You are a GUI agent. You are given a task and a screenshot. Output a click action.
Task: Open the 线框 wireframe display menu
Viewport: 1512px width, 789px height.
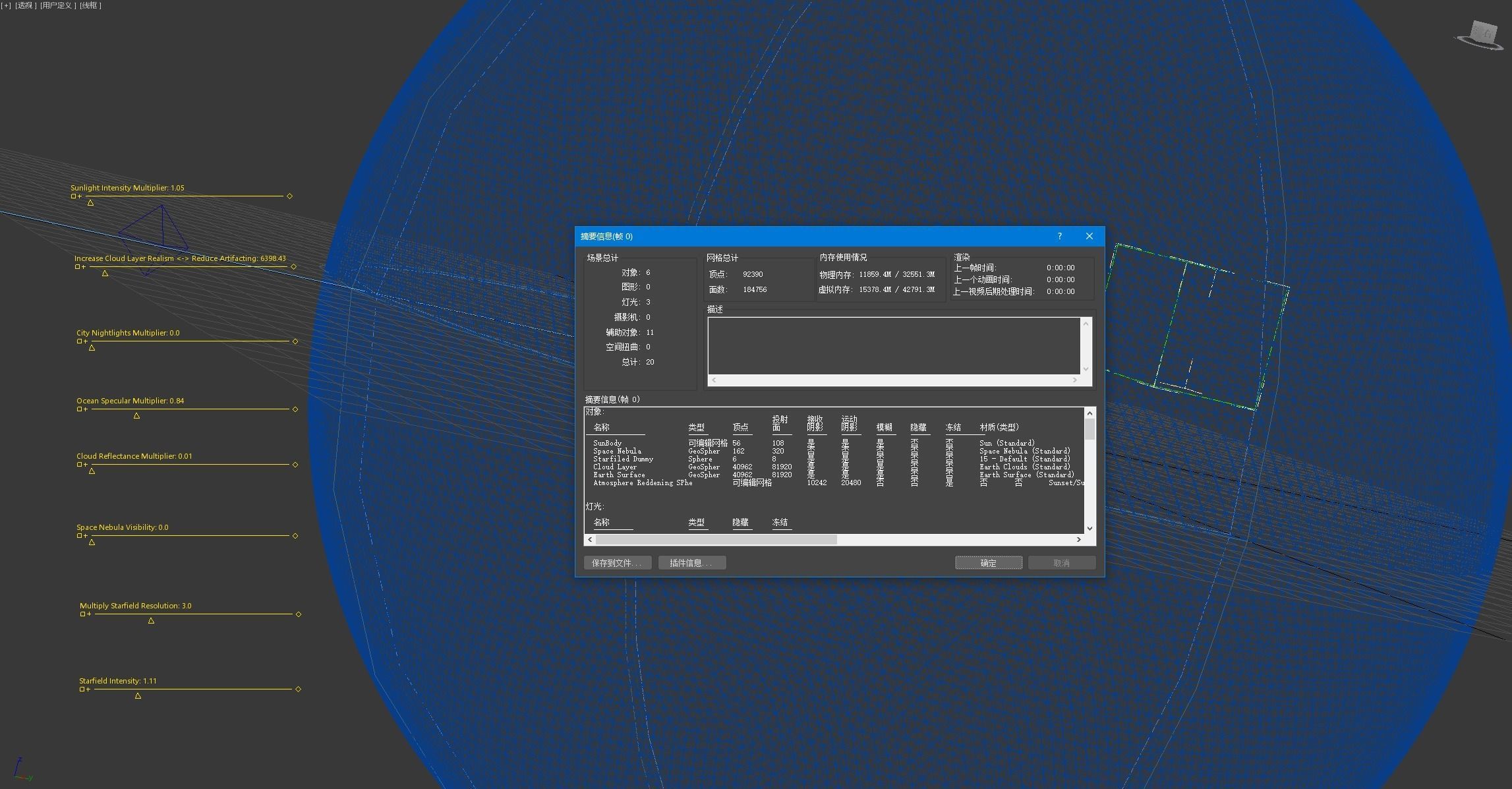pyautogui.click(x=90, y=5)
